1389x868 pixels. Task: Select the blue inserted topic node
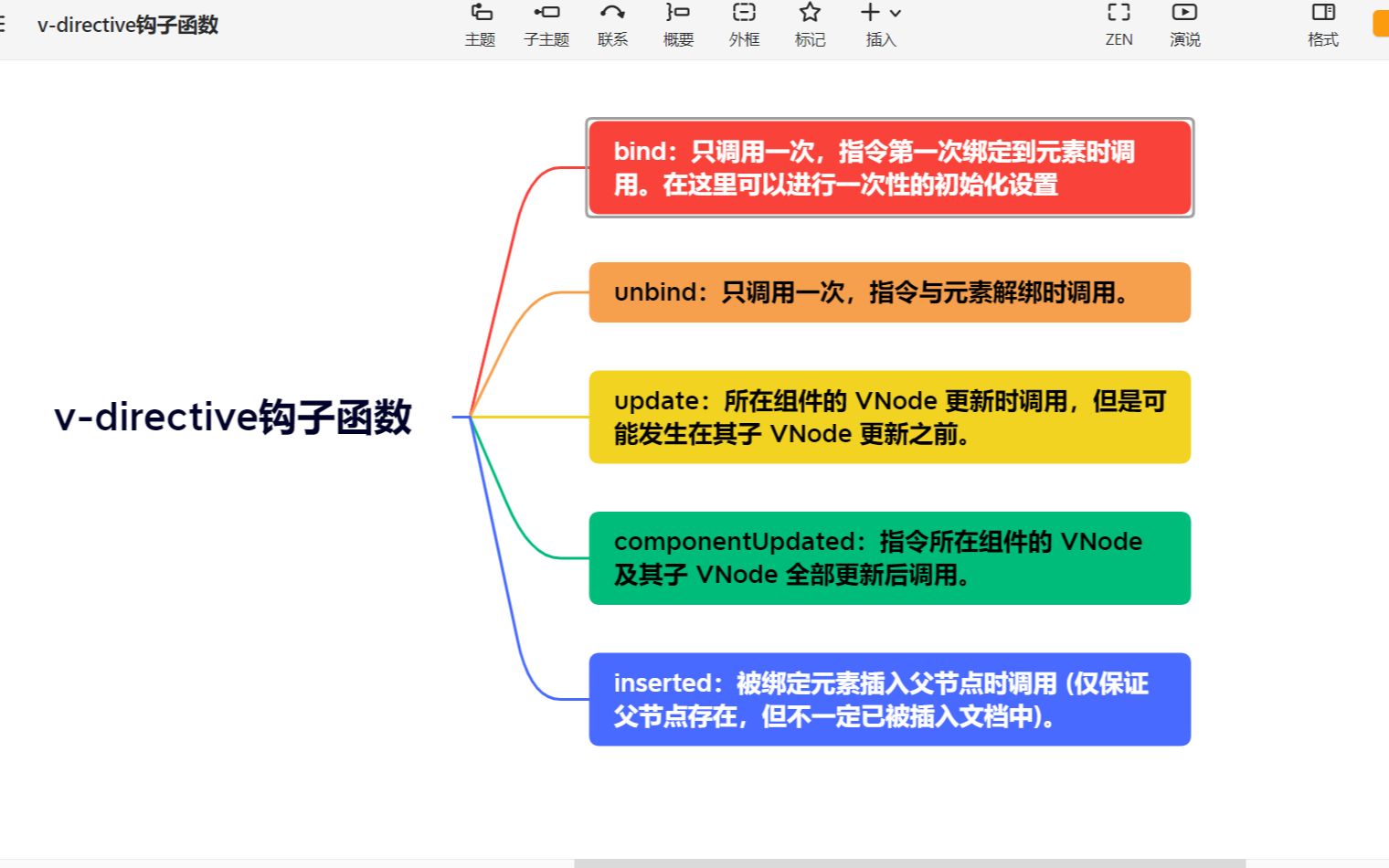click(890, 699)
